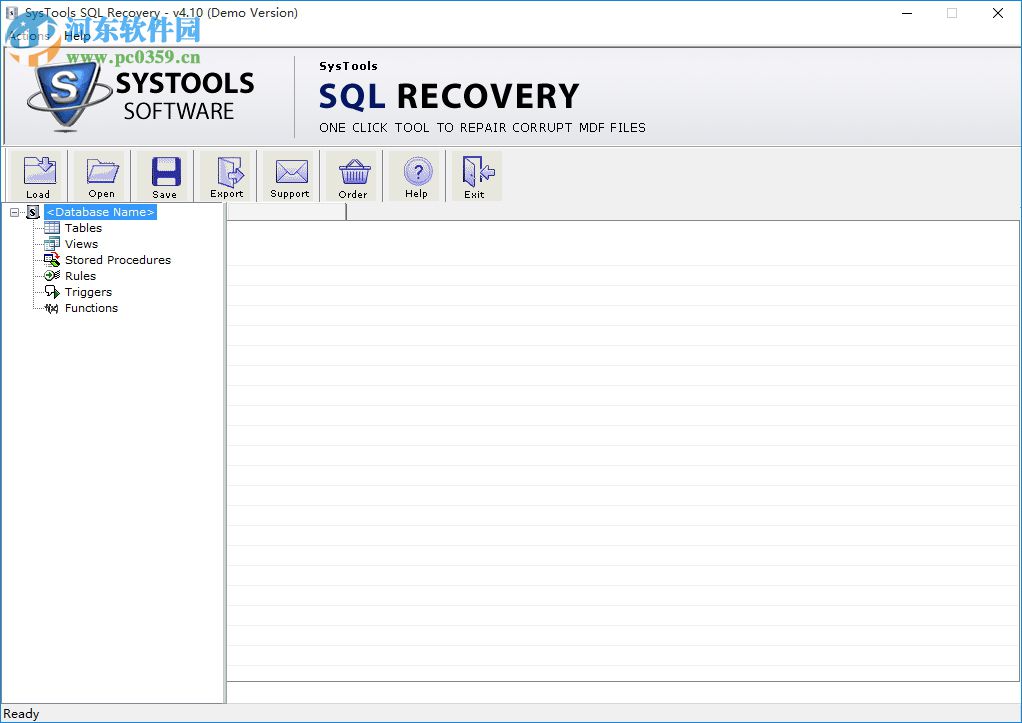Select the Triggers tree item
This screenshot has height=723, width=1022.
[87, 291]
